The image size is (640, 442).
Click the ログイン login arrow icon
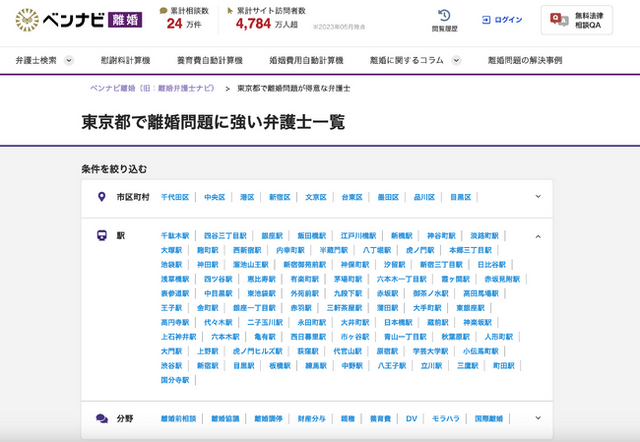(488, 20)
